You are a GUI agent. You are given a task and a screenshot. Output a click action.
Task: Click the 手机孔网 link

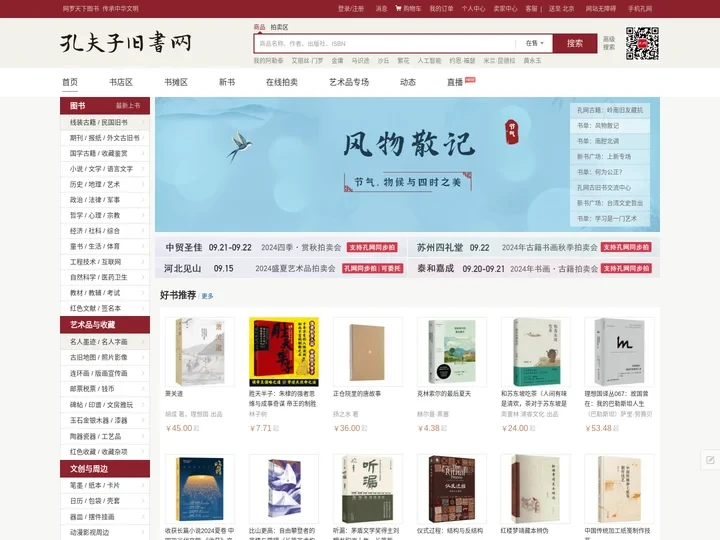pos(640,9)
